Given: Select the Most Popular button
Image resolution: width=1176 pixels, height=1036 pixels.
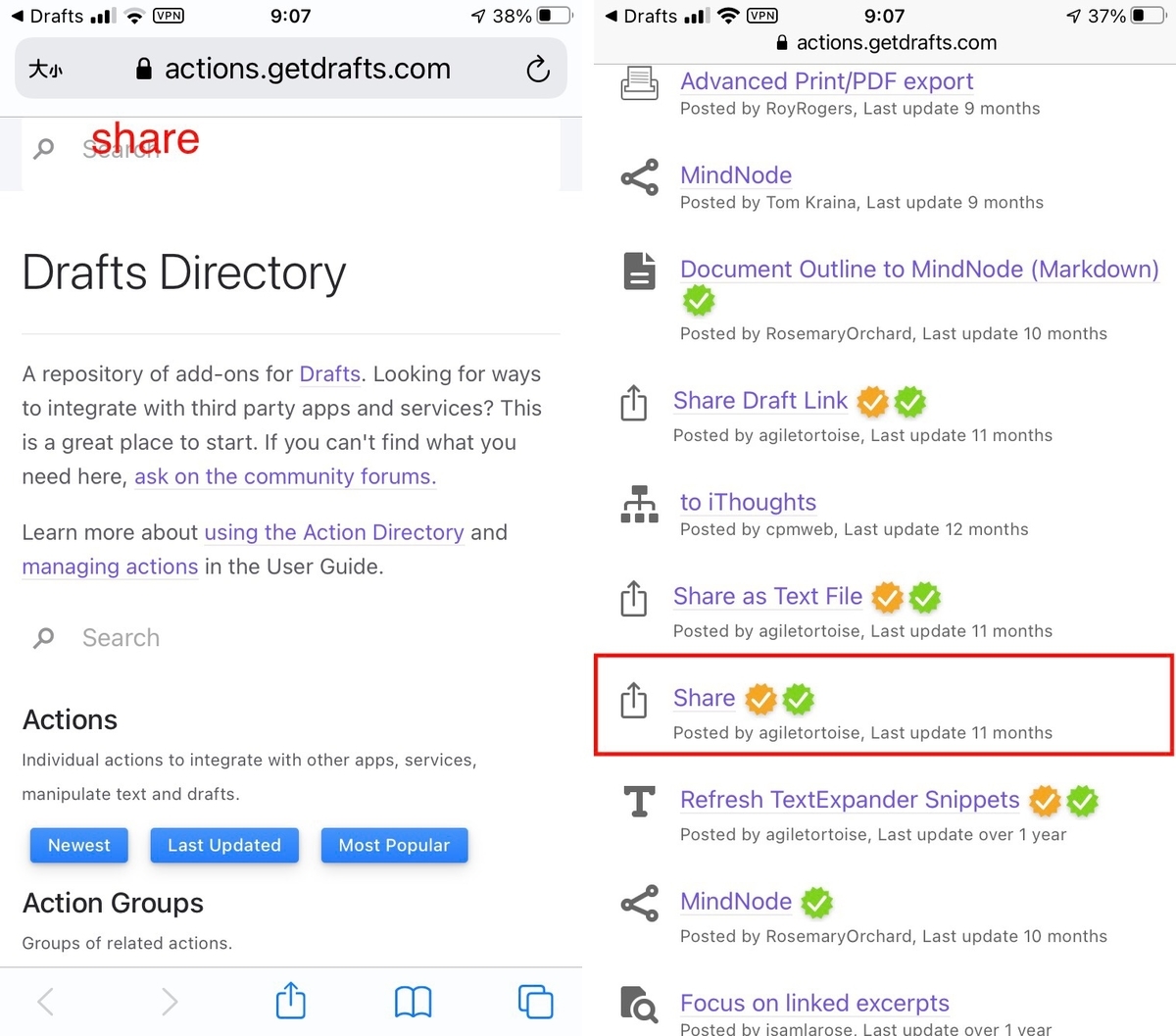Looking at the screenshot, I should coord(394,845).
